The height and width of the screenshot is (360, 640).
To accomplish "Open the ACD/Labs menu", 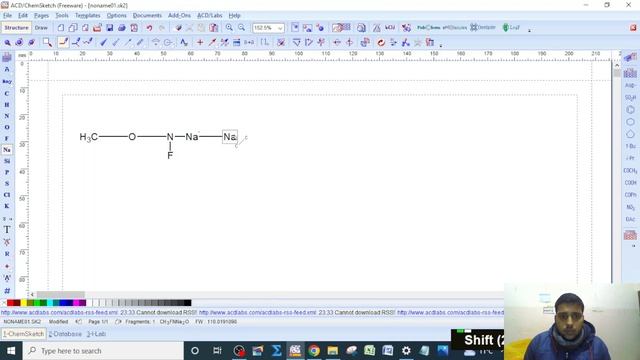I will pos(210,16).
